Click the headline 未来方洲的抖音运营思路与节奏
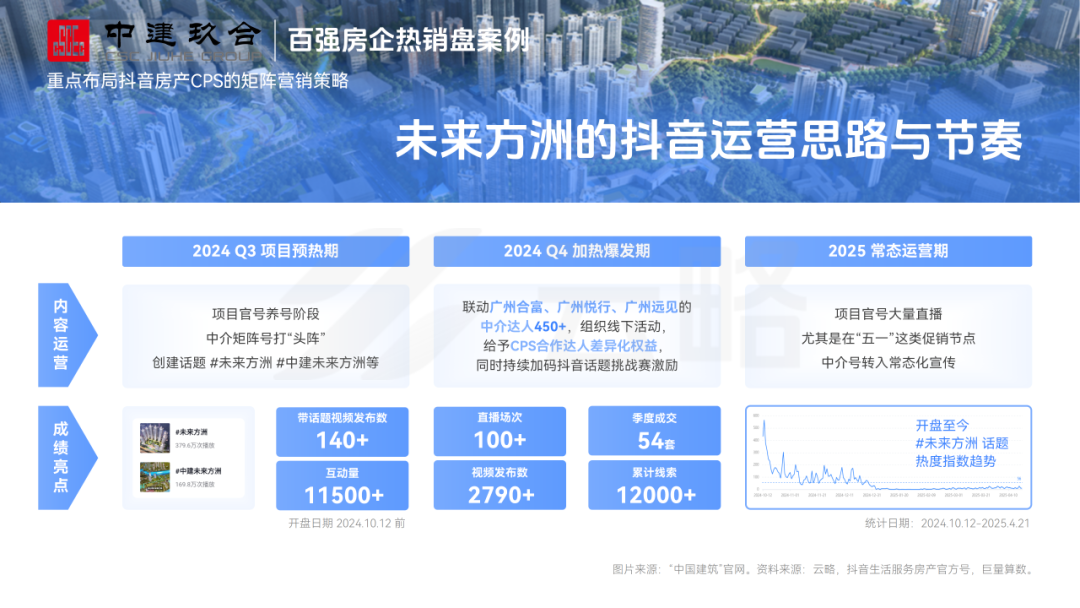 click(x=709, y=140)
